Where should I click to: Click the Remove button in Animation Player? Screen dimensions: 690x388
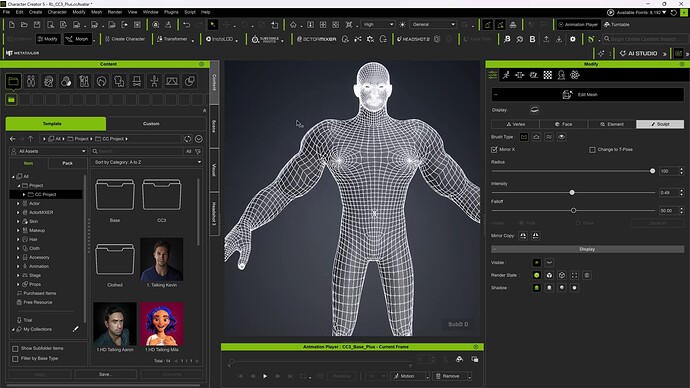pos(451,376)
